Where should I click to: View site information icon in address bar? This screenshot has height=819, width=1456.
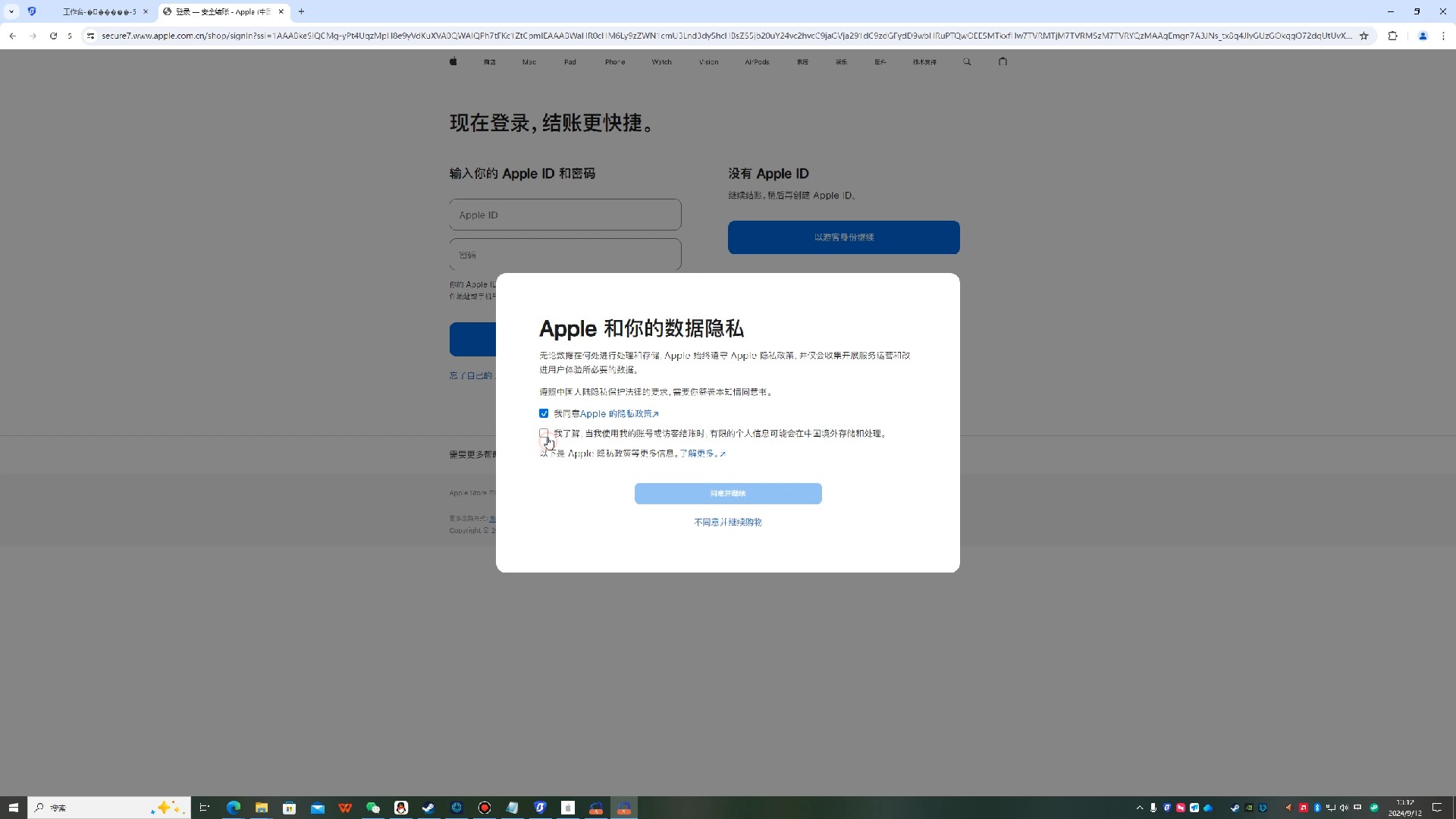coord(90,36)
